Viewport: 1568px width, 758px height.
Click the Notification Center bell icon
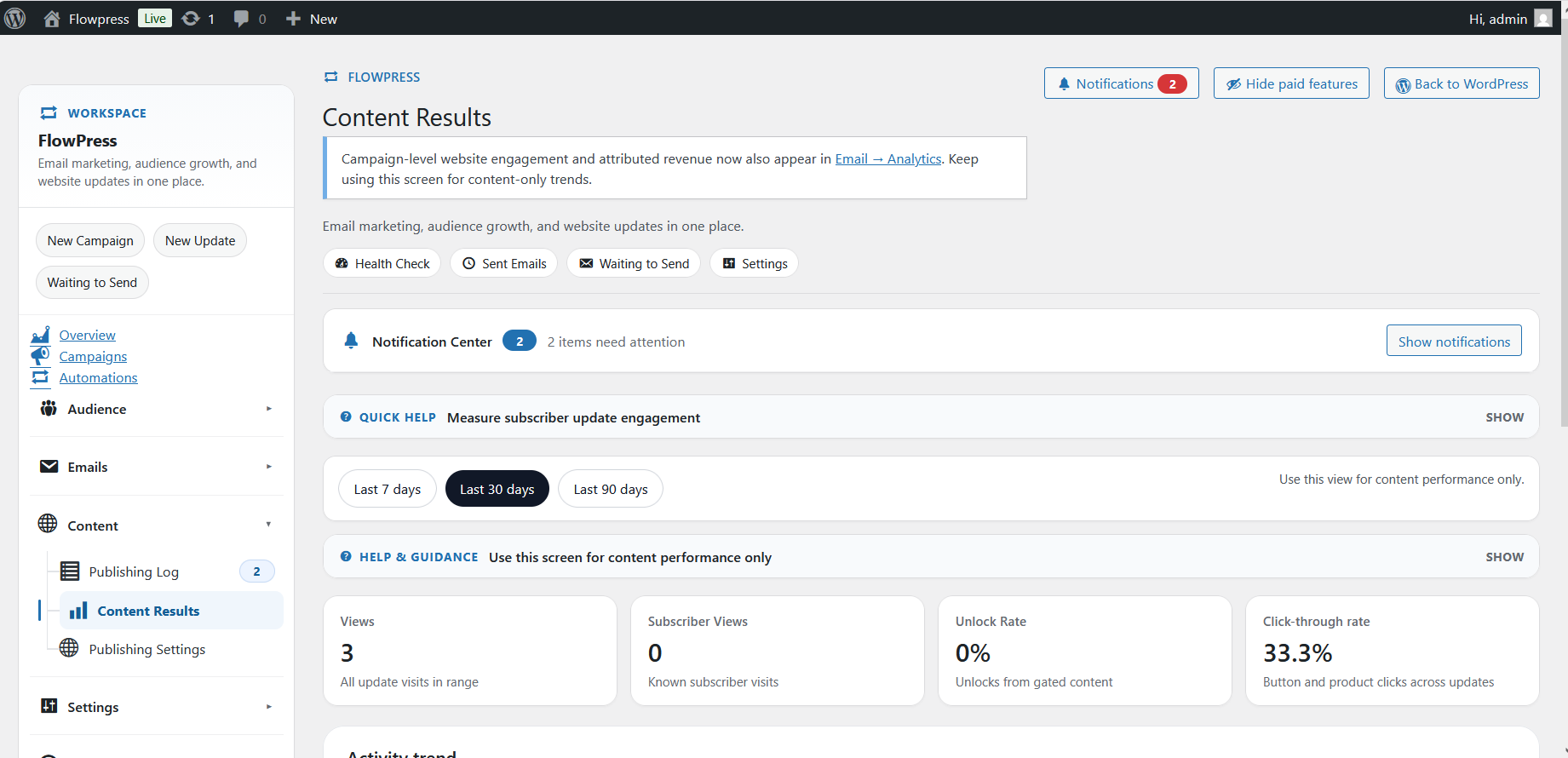(x=351, y=341)
